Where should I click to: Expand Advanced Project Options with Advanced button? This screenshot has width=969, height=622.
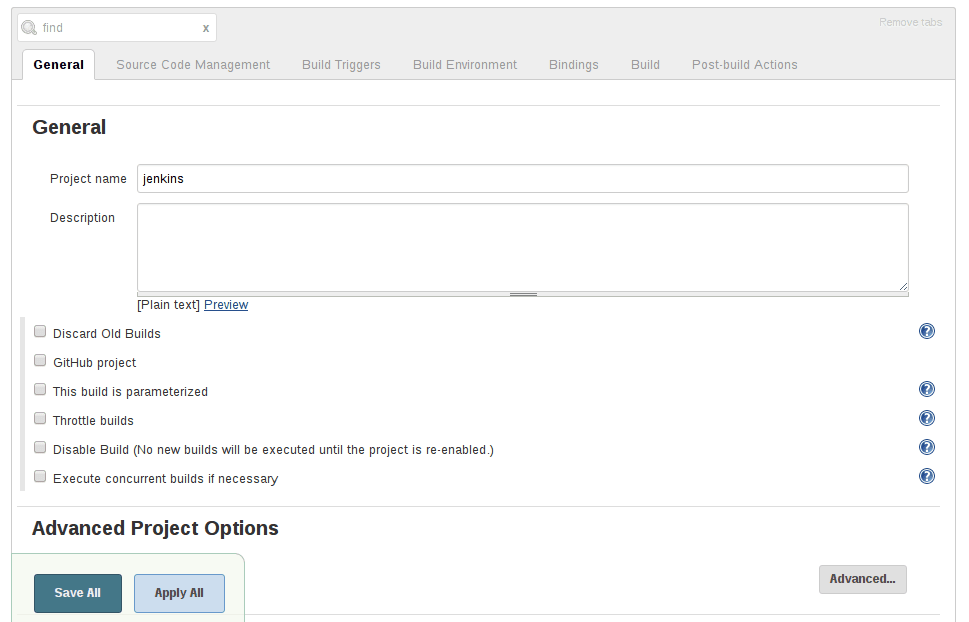(x=862, y=579)
